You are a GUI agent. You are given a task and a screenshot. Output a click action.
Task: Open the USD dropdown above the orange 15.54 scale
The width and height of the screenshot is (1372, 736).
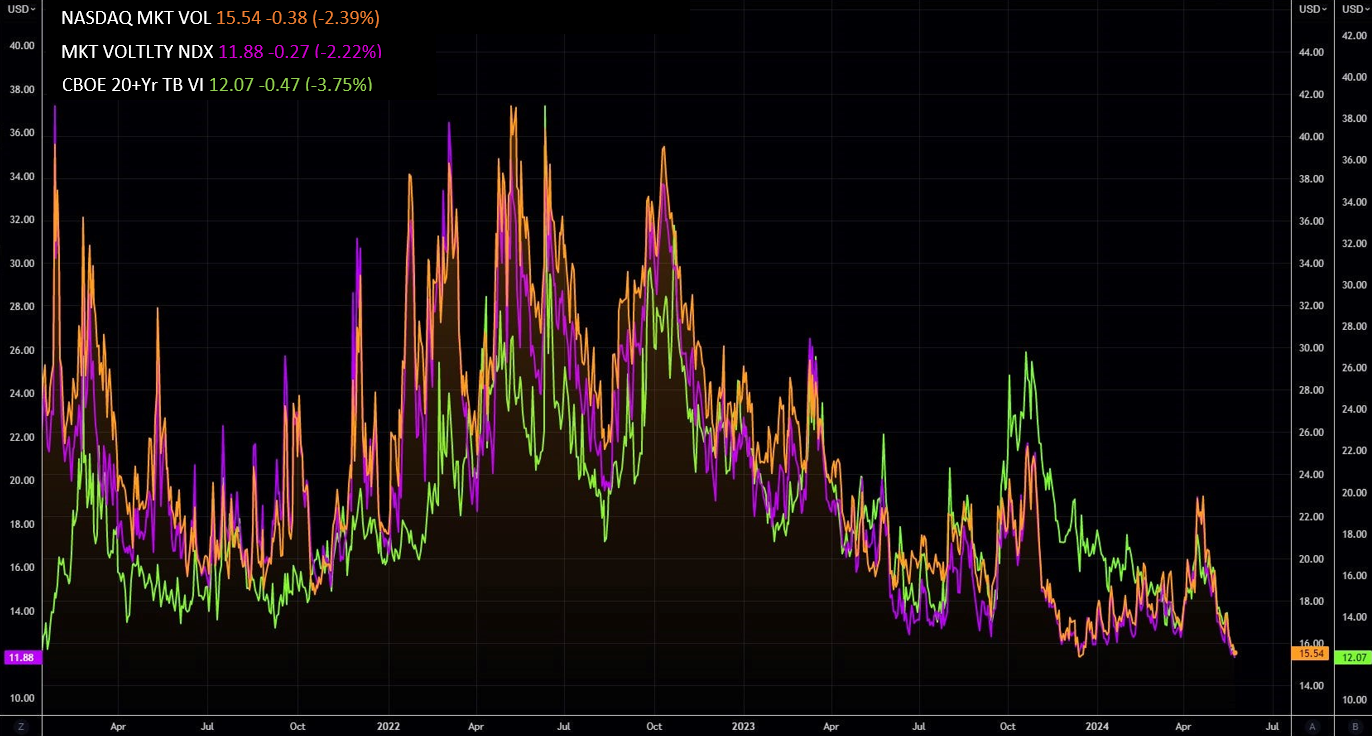coord(1313,8)
